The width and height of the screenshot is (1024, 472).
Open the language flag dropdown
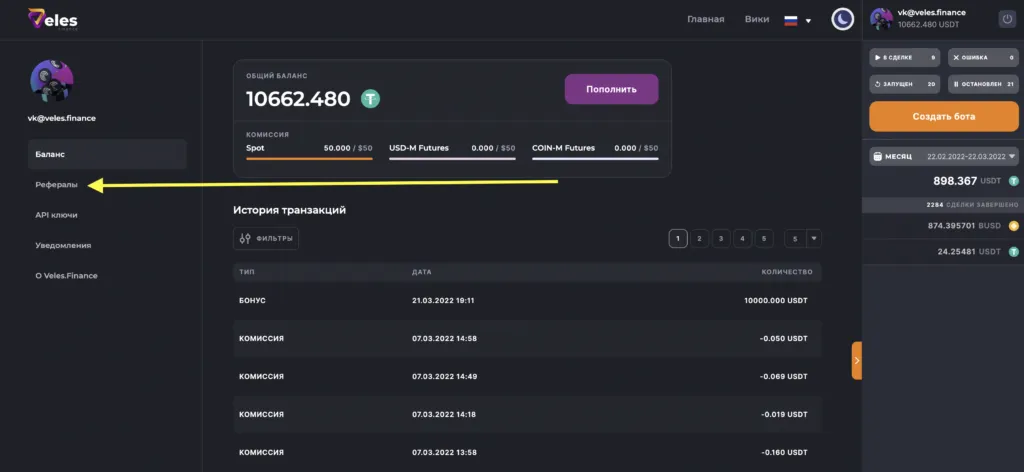pos(797,20)
